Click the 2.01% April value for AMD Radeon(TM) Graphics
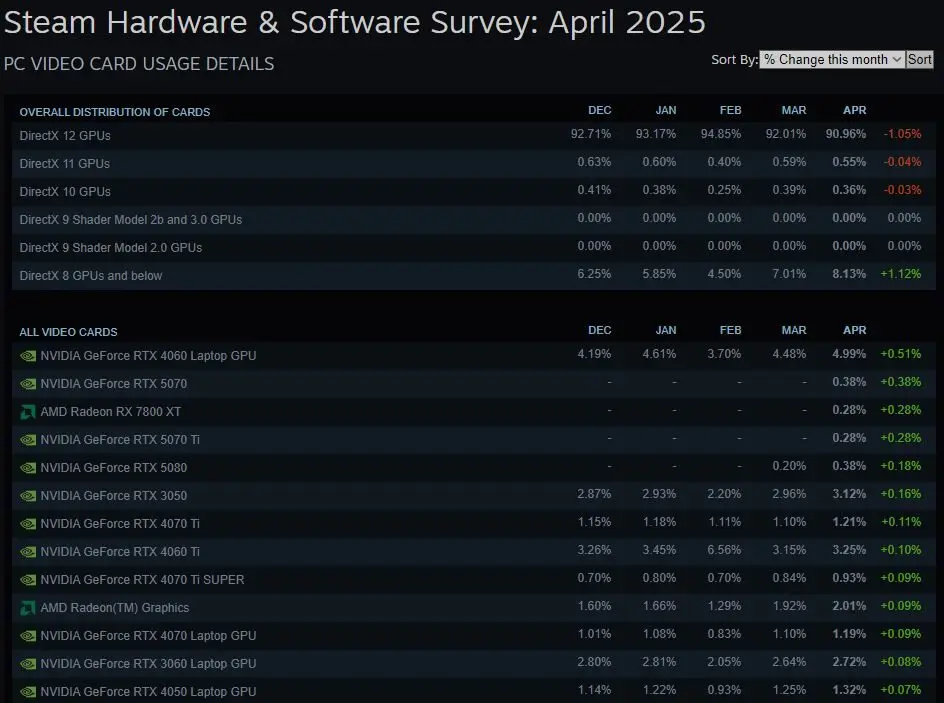Viewport: 944px width, 703px height. tap(849, 605)
